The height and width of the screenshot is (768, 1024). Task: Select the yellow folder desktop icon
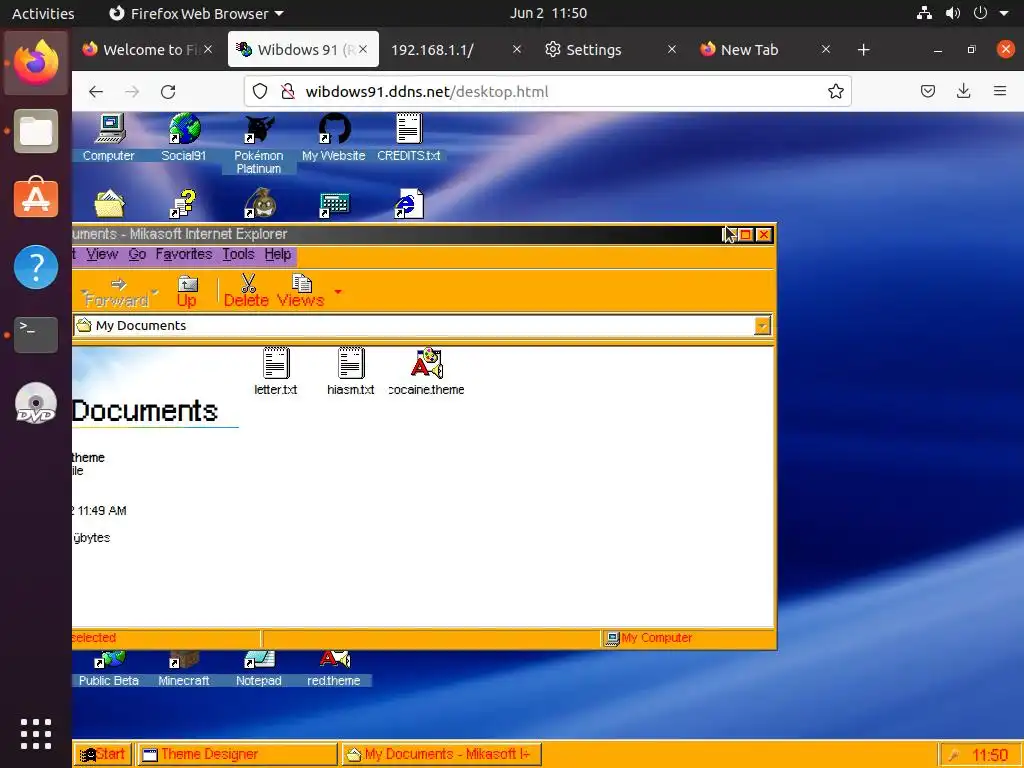[109, 204]
